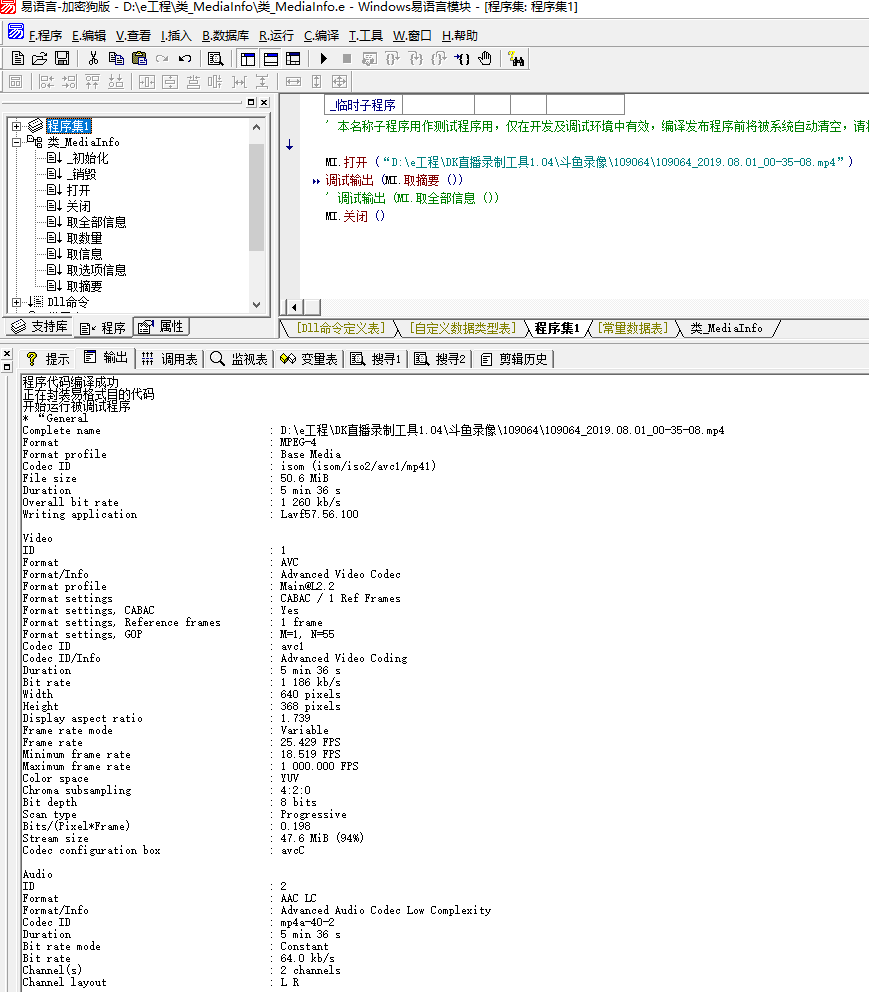Viewport: 869px width, 992px height.
Task: Switch to the 提示 output tab
Action: [x=48, y=359]
